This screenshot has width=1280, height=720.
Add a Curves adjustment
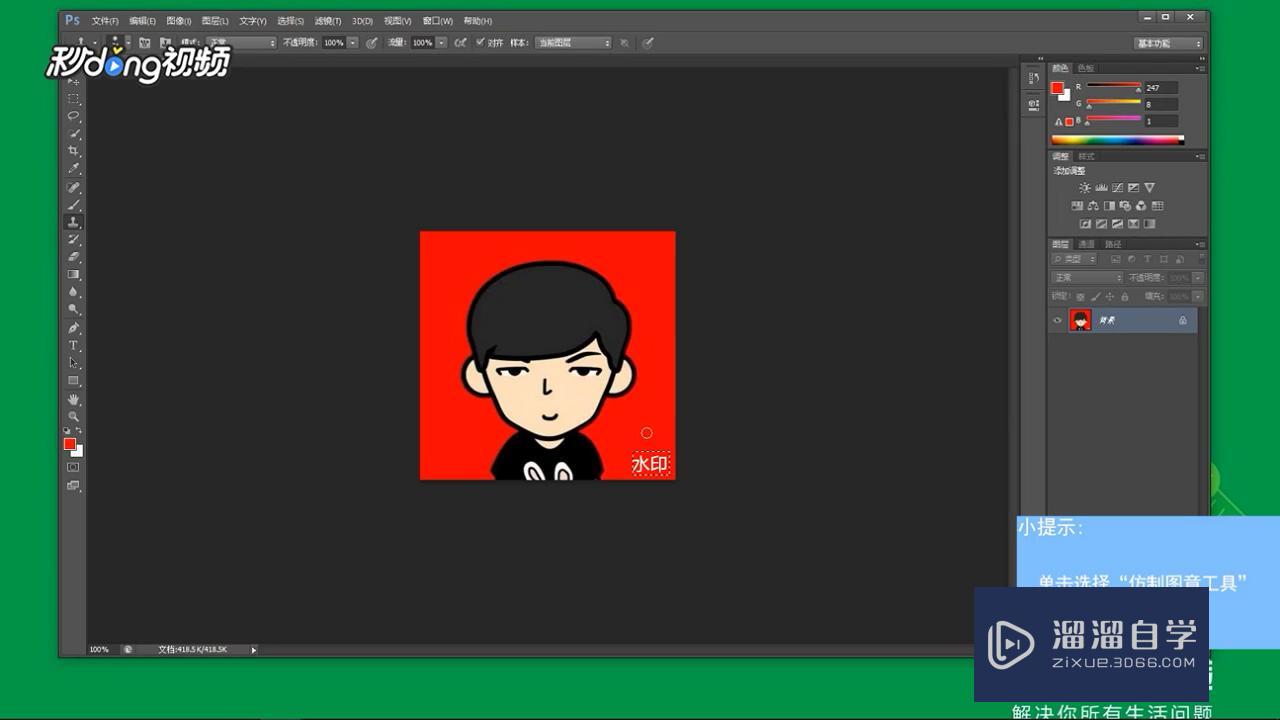coord(1117,188)
